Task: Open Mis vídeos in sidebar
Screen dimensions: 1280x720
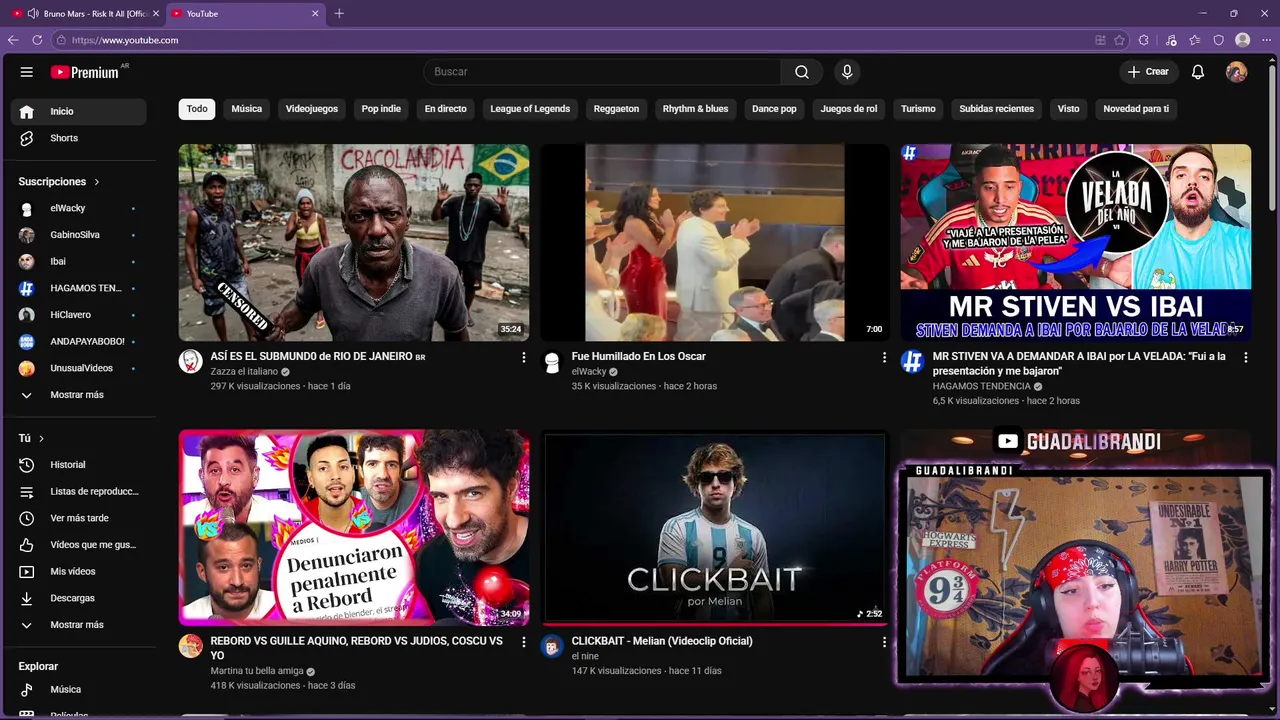Action: point(79,571)
